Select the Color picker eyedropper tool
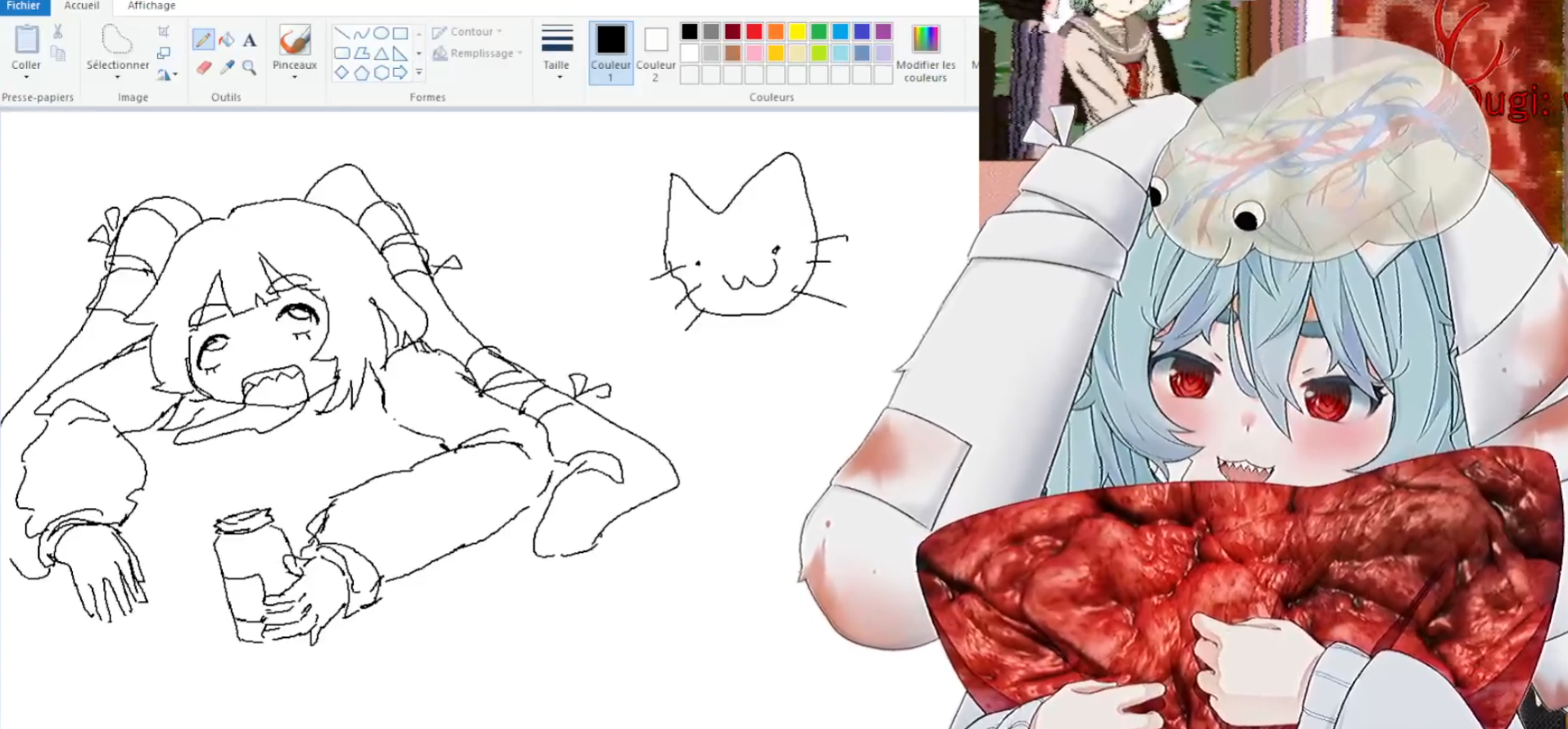This screenshot has height=729, width=1568. click(x=227, y=68)
